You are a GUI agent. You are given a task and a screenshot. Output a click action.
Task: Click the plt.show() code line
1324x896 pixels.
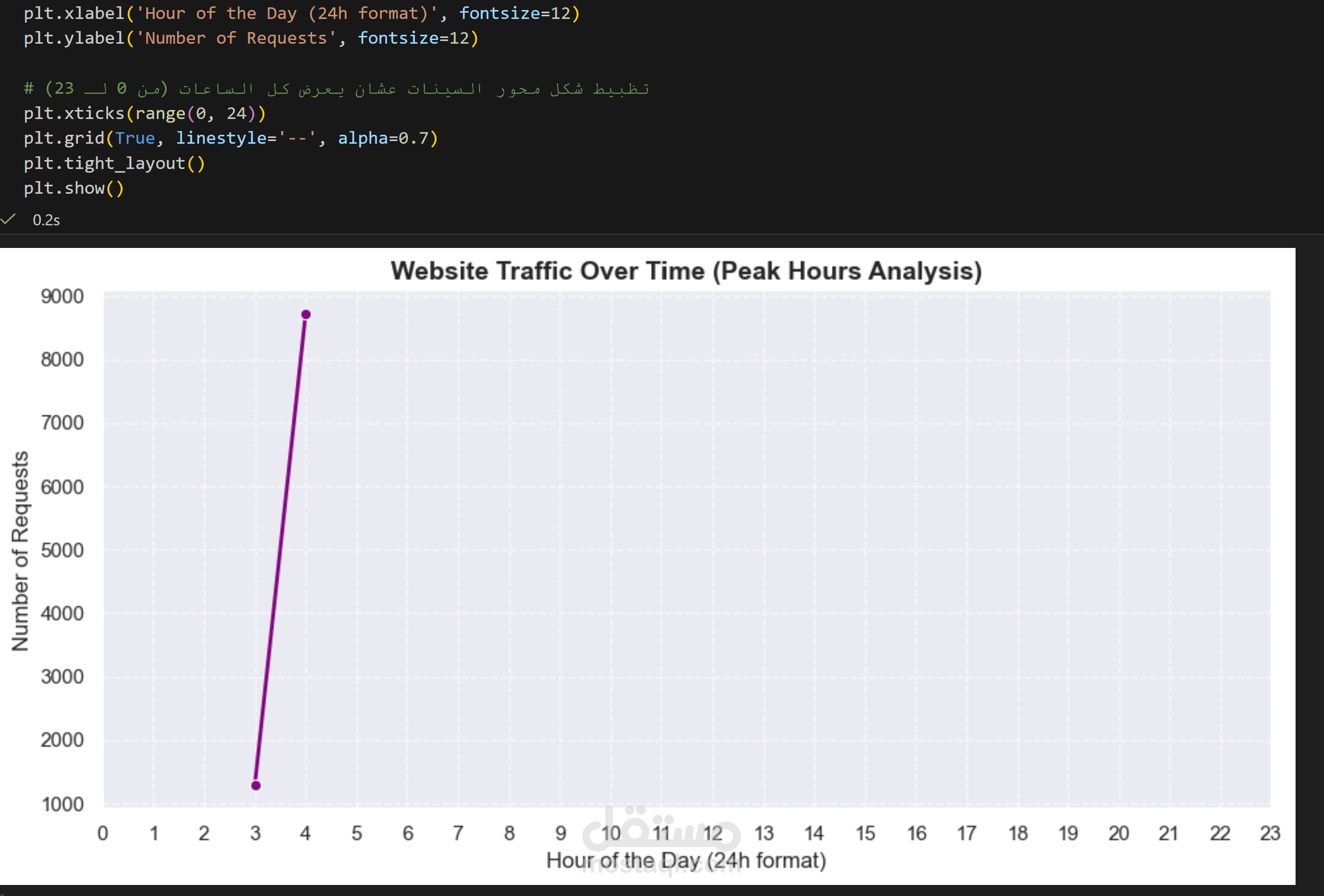point(74,188)
